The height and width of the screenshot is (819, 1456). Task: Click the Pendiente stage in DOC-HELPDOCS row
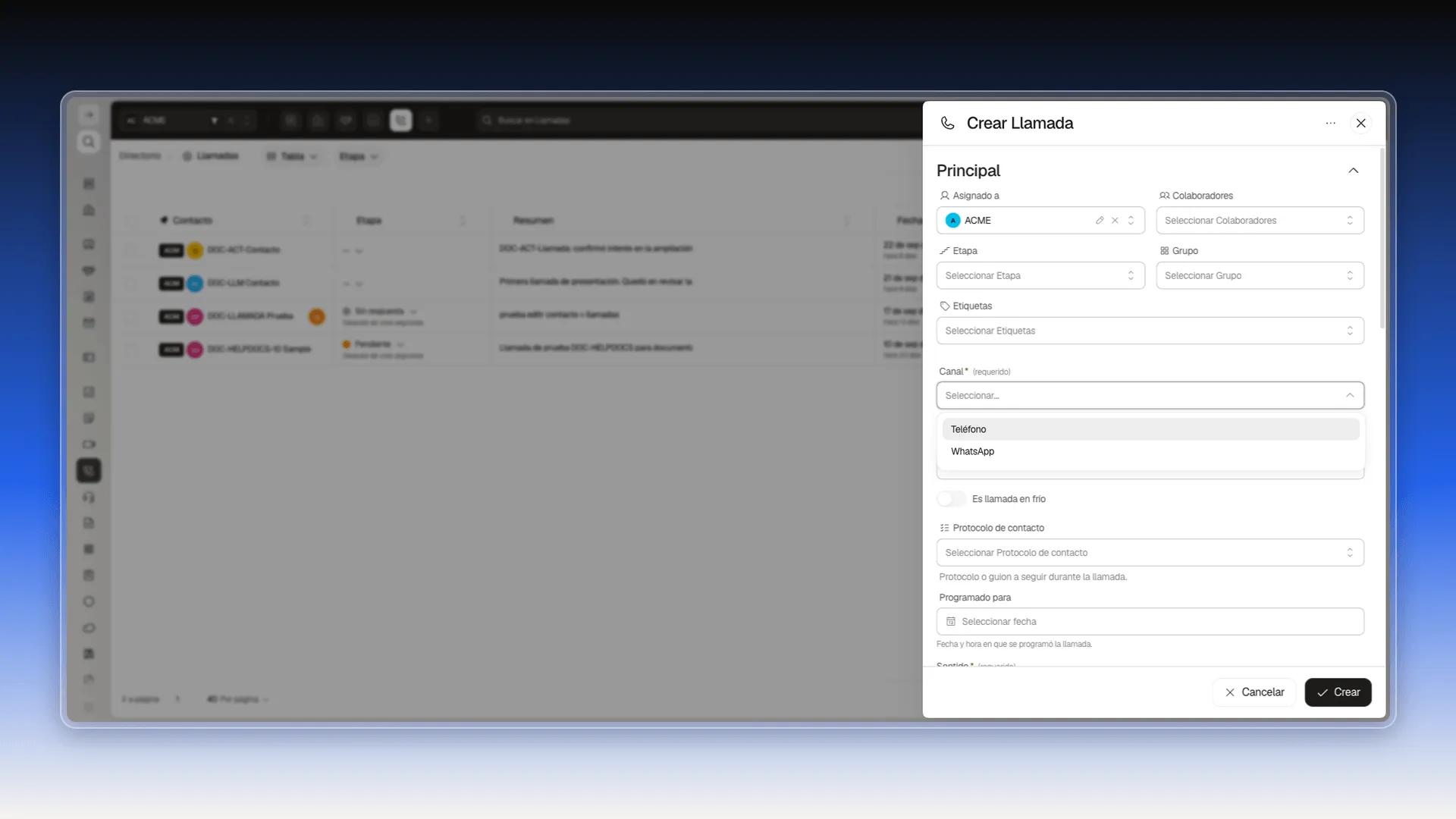pyautogui.click(x=373, y=344)
